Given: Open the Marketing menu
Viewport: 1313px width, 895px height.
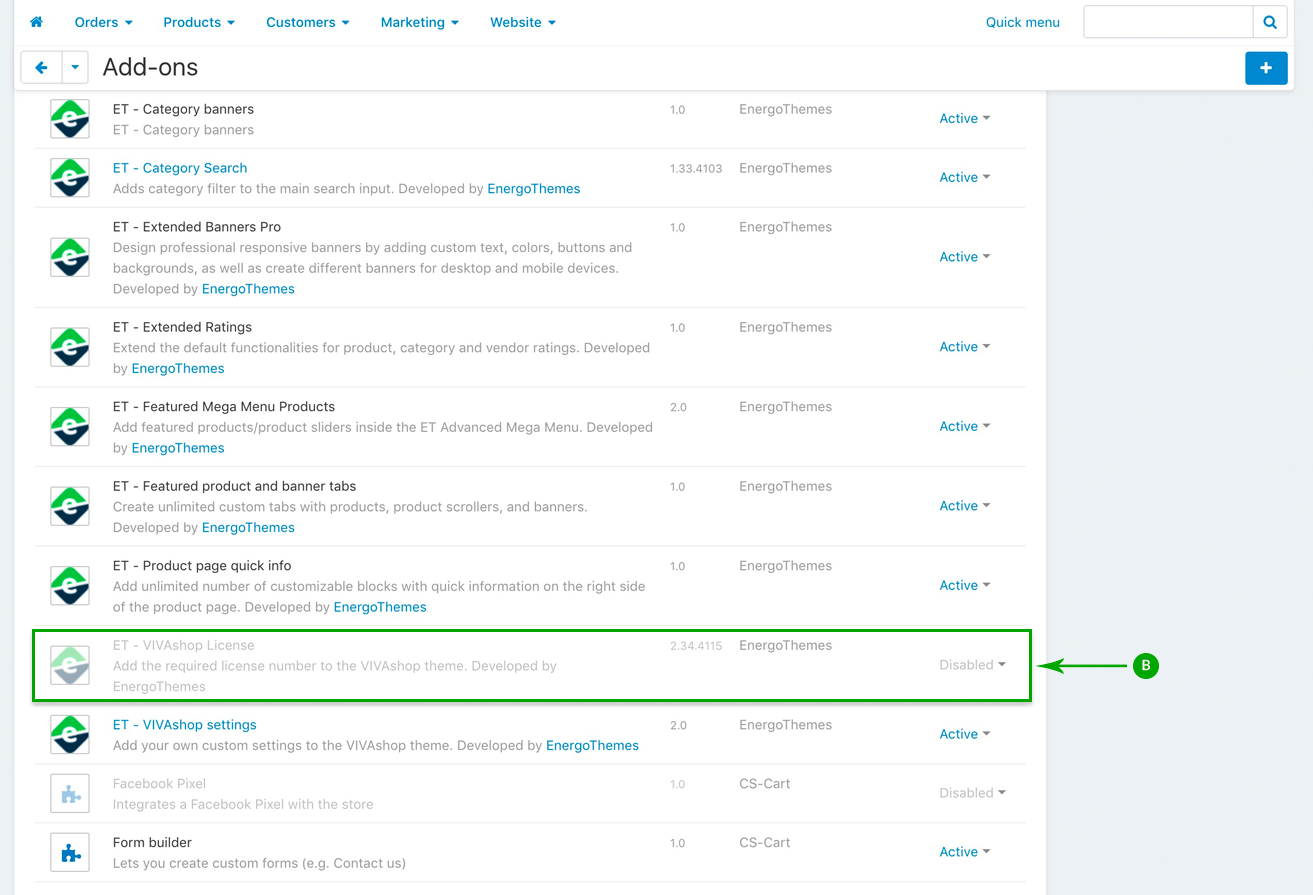Looking at the screenshot, I should (x=419, y=22).
